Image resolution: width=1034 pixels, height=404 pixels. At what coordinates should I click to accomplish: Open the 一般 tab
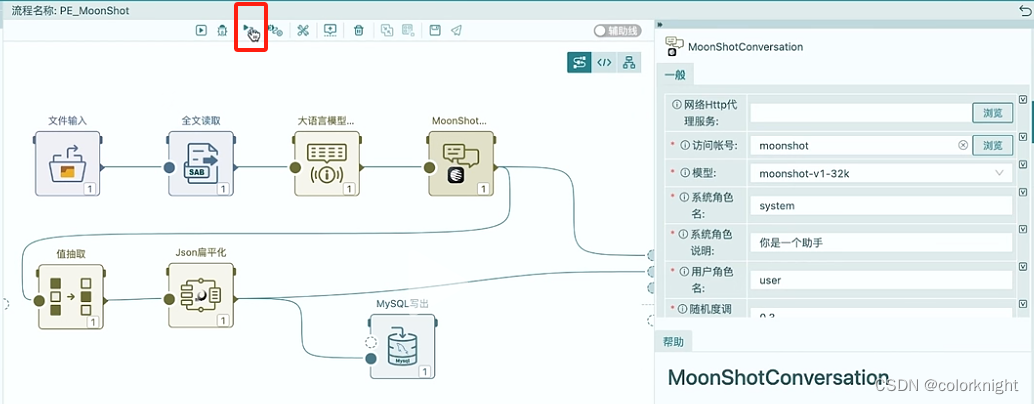pos(675,75)
